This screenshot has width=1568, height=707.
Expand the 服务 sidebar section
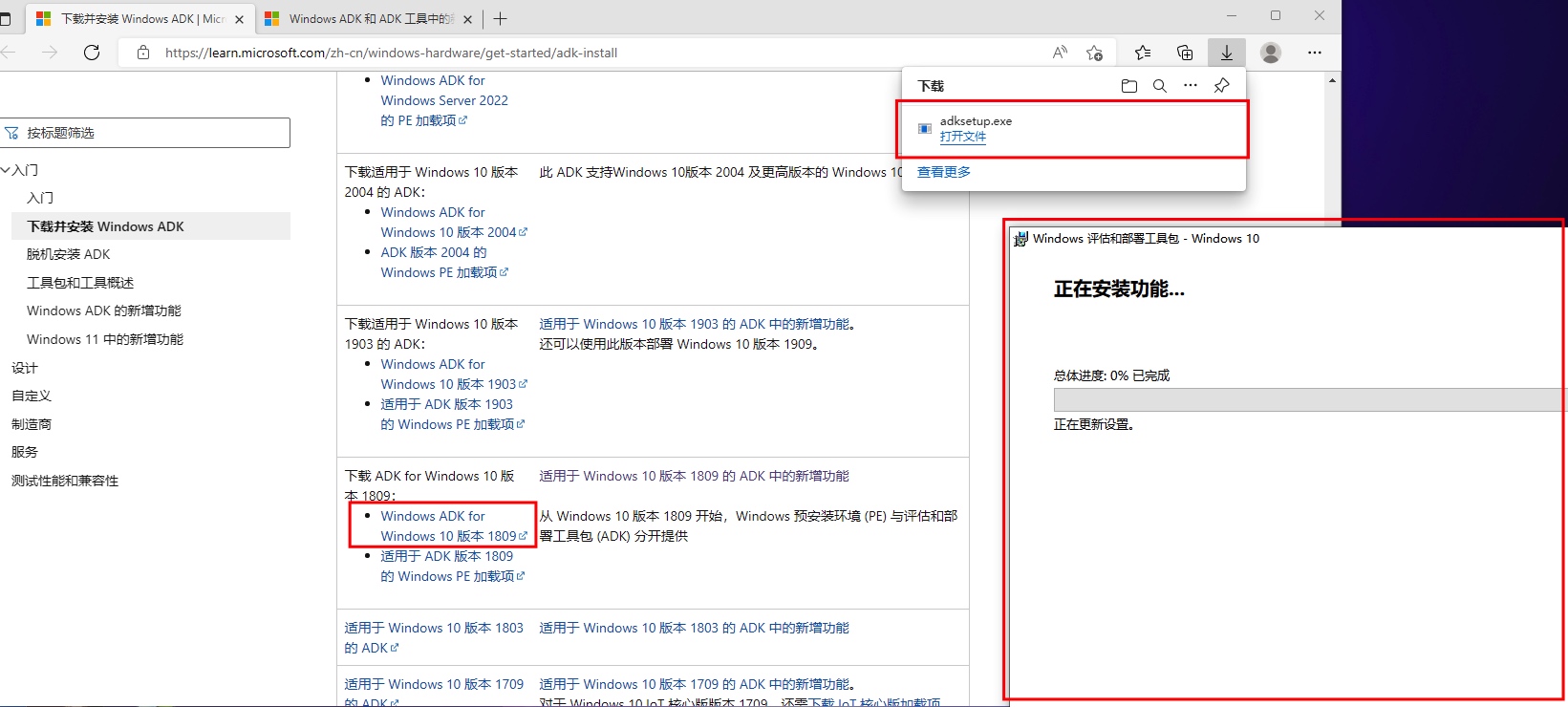pos(25,452)
